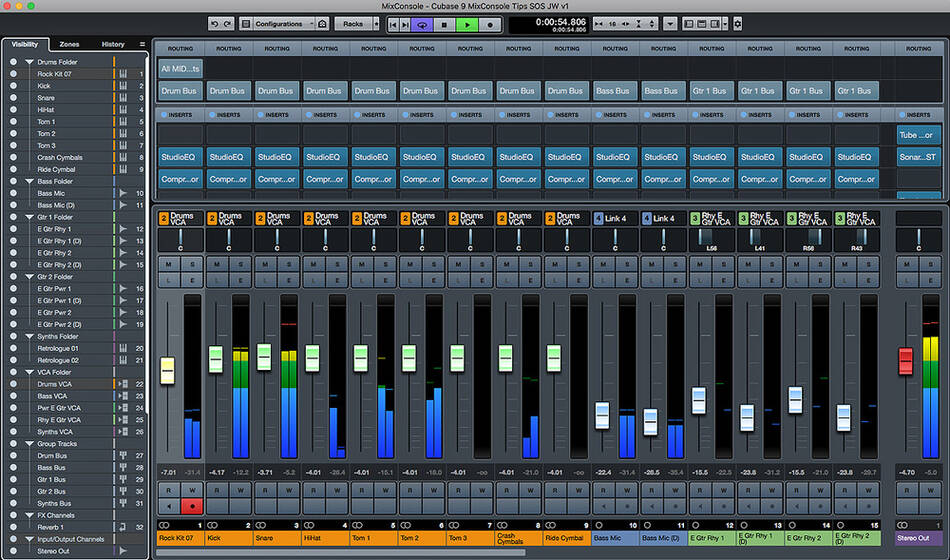Toggle visibility dot for Reverb 1

pyautogui.click(x=13, y=527)
